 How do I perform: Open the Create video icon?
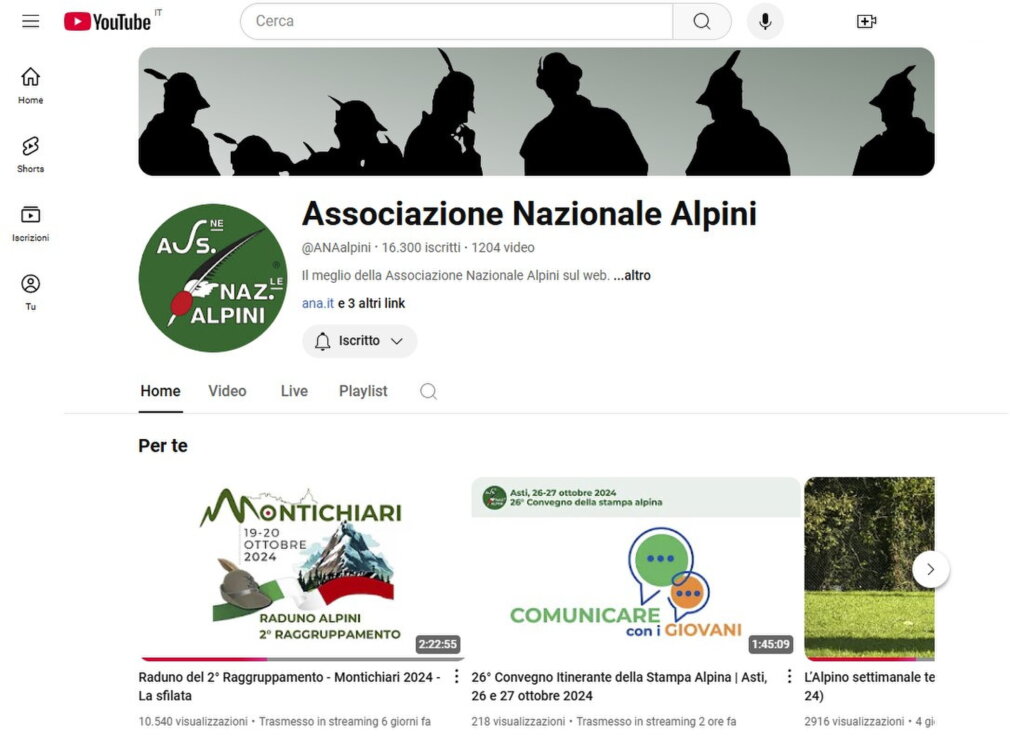pos(866,21)
